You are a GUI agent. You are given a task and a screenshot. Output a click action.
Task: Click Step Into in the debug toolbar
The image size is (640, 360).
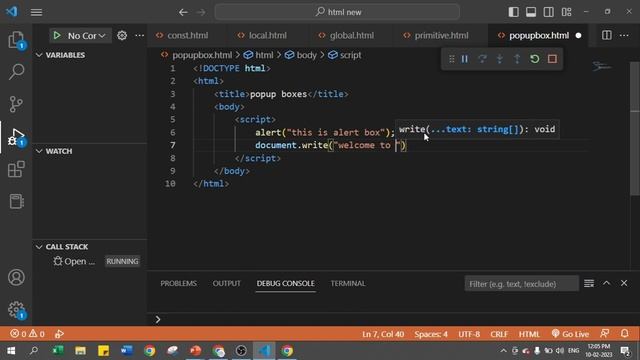[x=500, y=59]
